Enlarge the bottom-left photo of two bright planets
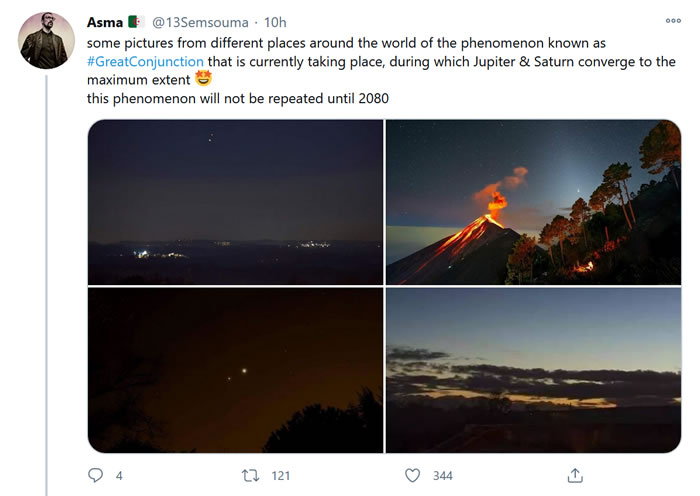Screen dimensions: 700x496 pyautogui.click(x=236, y=370)
